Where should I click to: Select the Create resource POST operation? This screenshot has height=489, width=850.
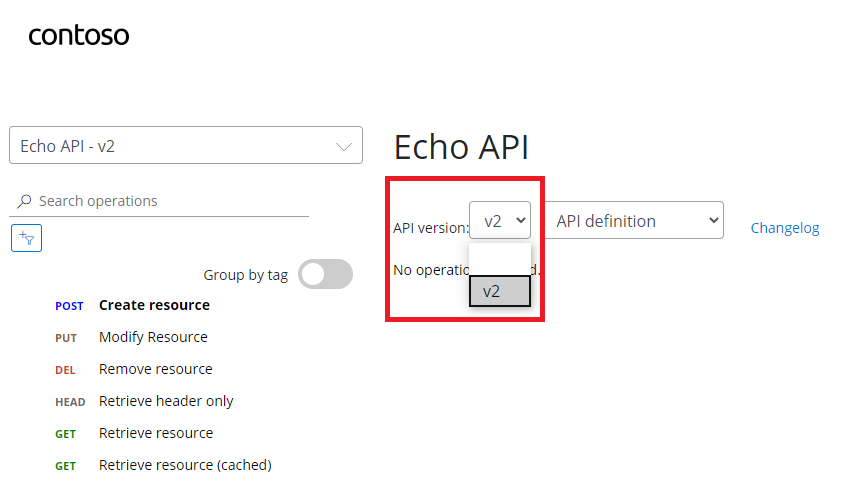pyautogui.click(x=154, y=305)
